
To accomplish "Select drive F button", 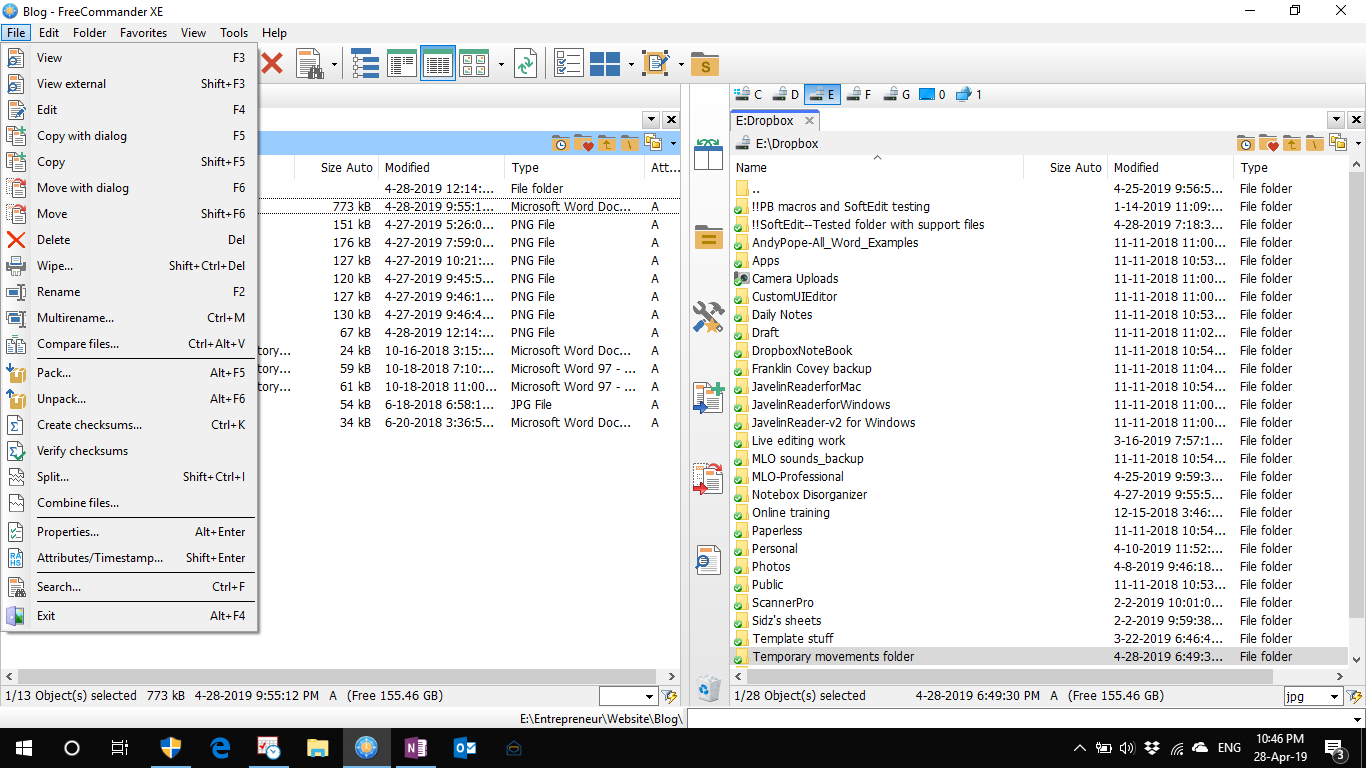I will [858, 95].
